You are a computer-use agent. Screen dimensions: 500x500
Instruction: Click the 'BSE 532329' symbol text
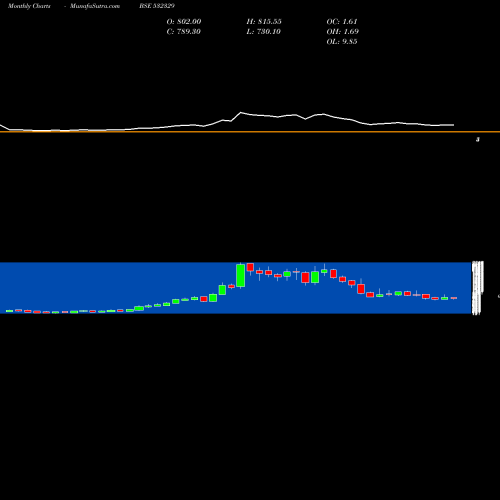[x=157, y=6]
